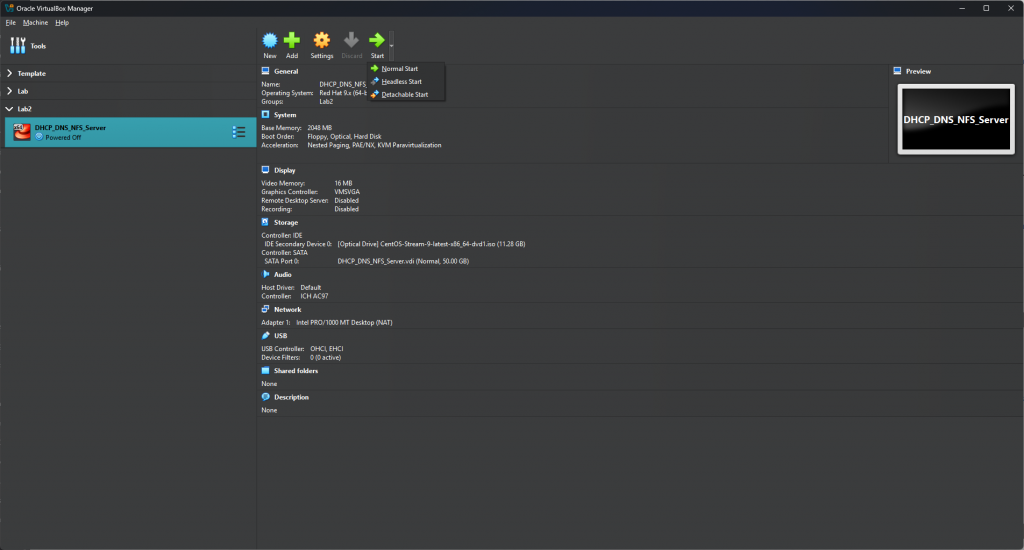1024x550 pixels.
Task: Click the green Start arrow icon
Action: point(377,40)
